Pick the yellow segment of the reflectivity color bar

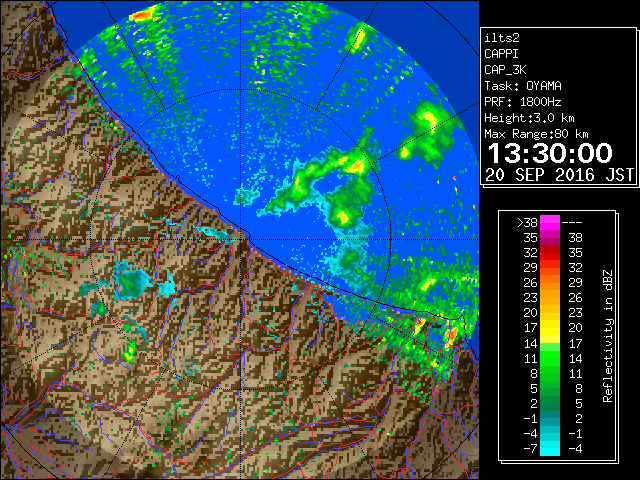click(x=550, y=327)
